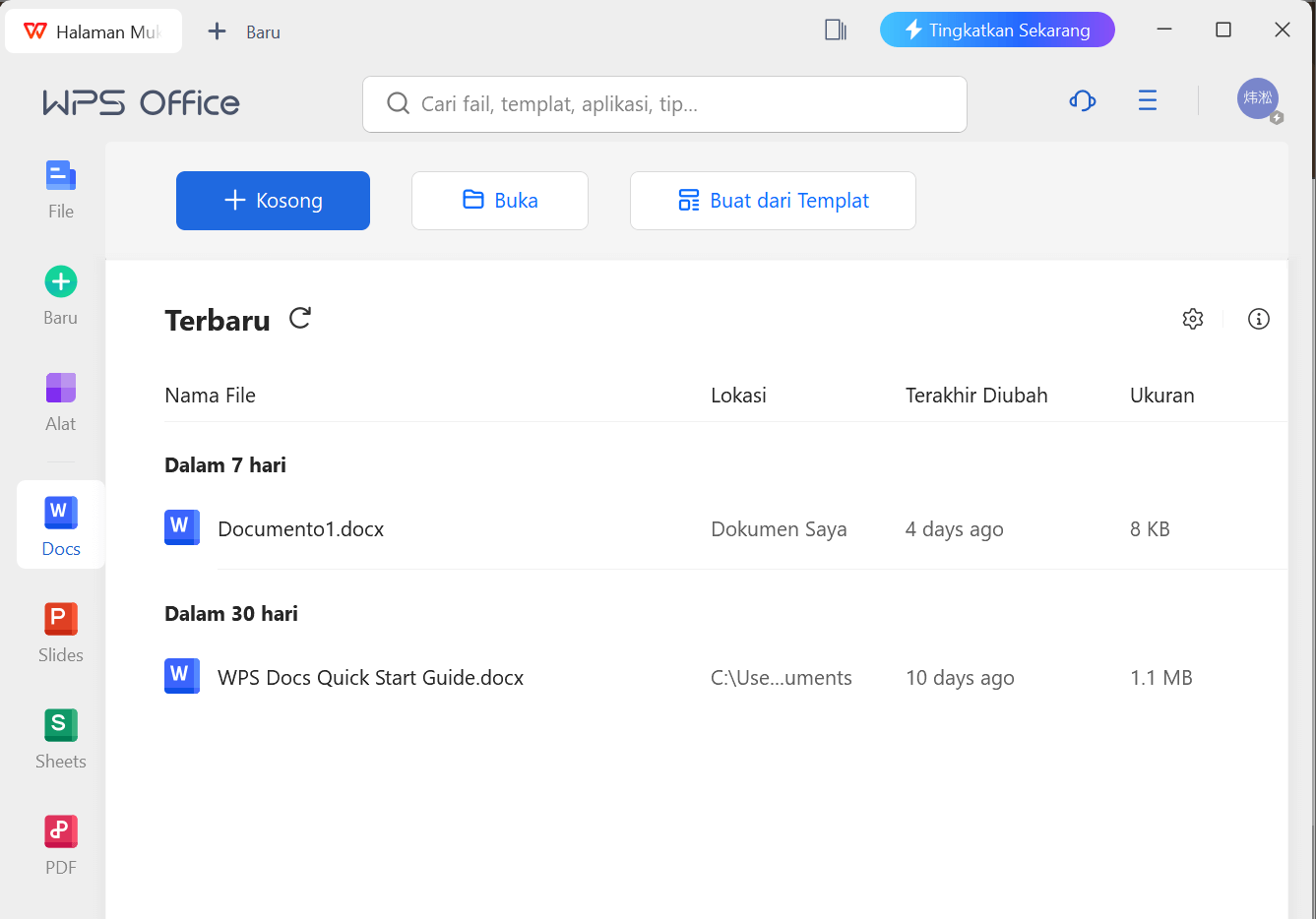1316x919 pixels.
Task: Switch to the Halaman Mulai tab
Action: click(x=94, y=31)
